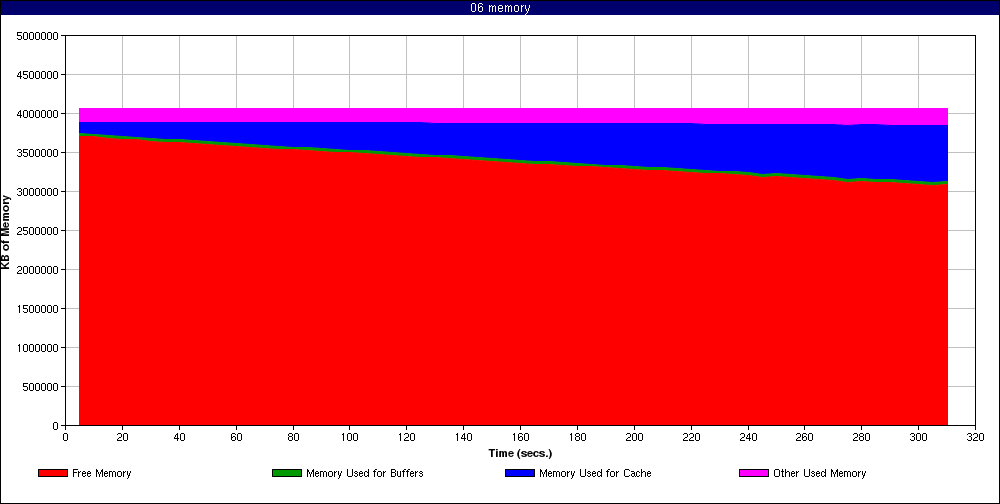Click the red Free Memory legend swatch
The image size is (1000, 504).
(x=53, y=473)
